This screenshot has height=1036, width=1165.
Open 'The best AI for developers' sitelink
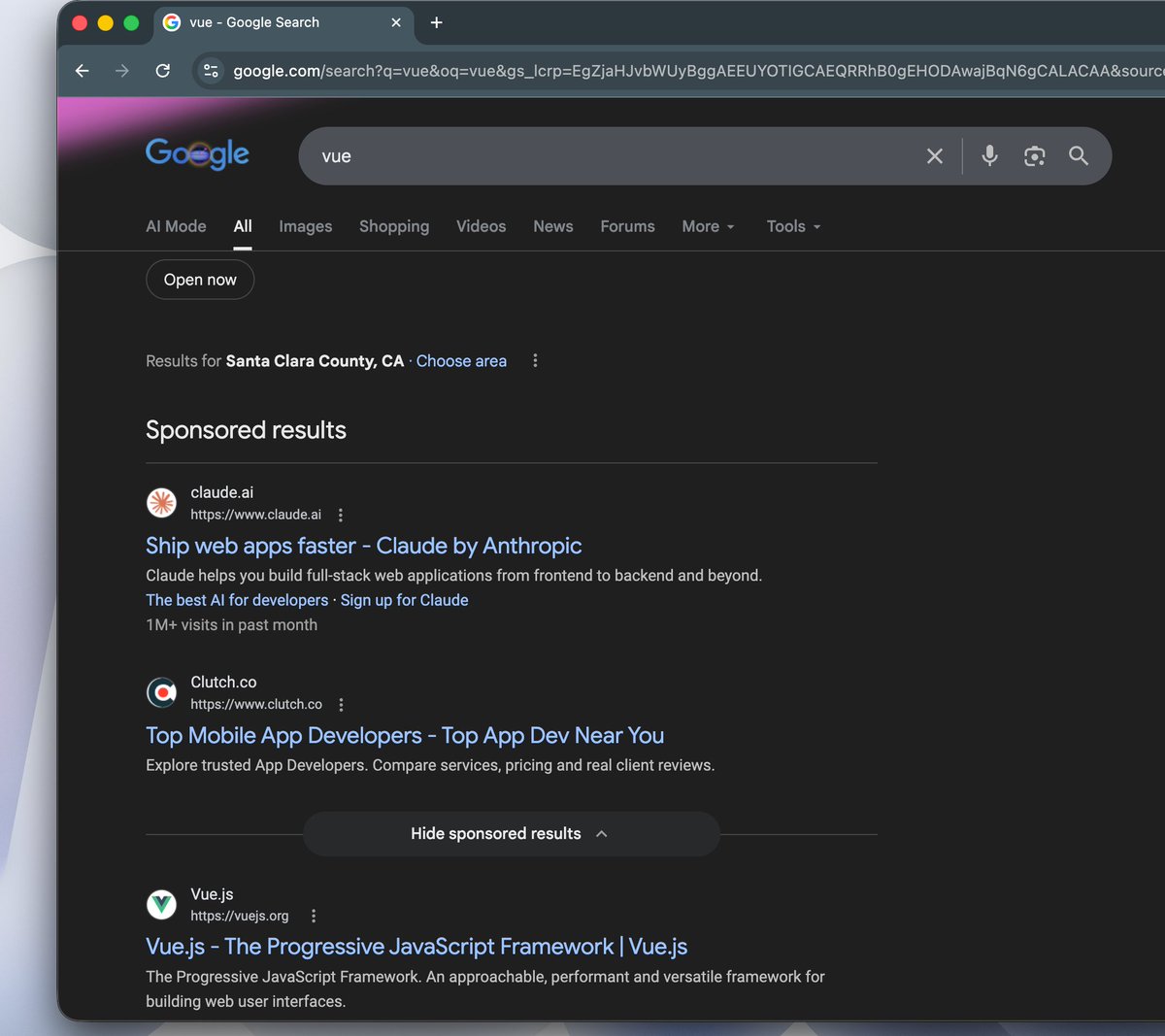[x=237, y=600]
